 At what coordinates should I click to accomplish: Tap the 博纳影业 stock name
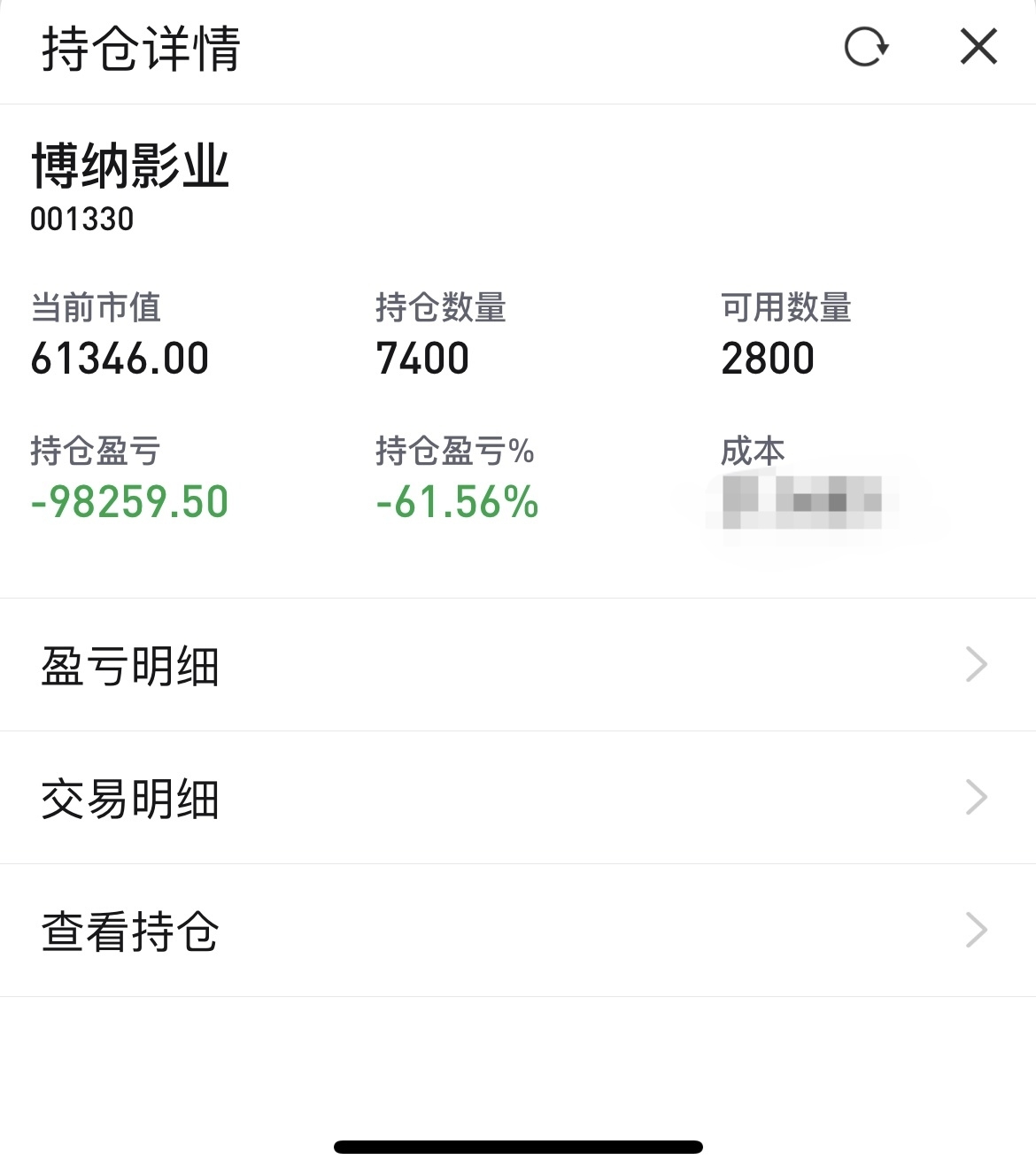[x=131, y=166]
